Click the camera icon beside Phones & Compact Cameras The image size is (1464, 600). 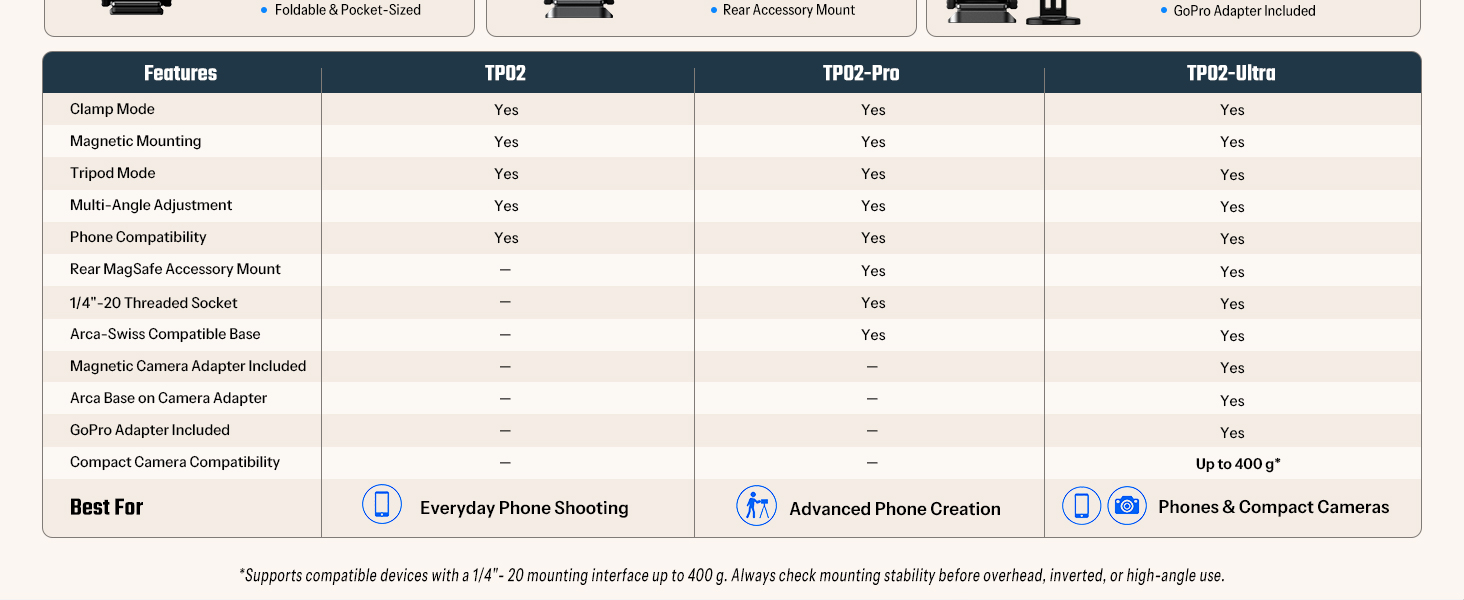pyautogui.click(x=1127, y=506)
